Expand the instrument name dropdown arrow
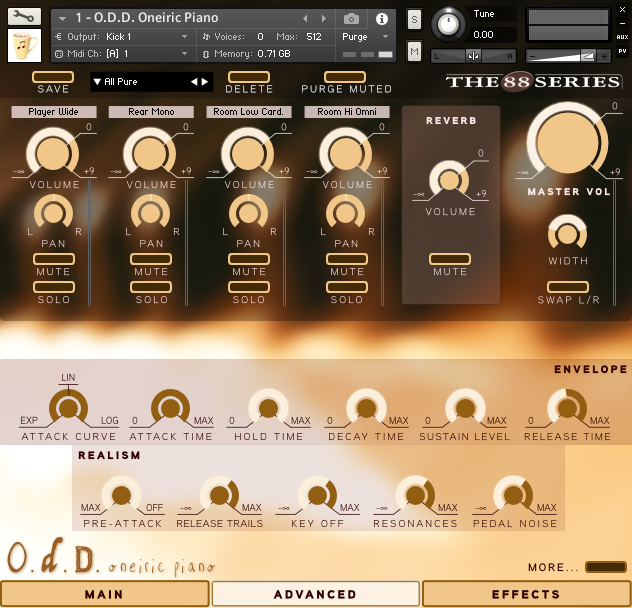Screen dimensions: 632x608 pos(62,19)
